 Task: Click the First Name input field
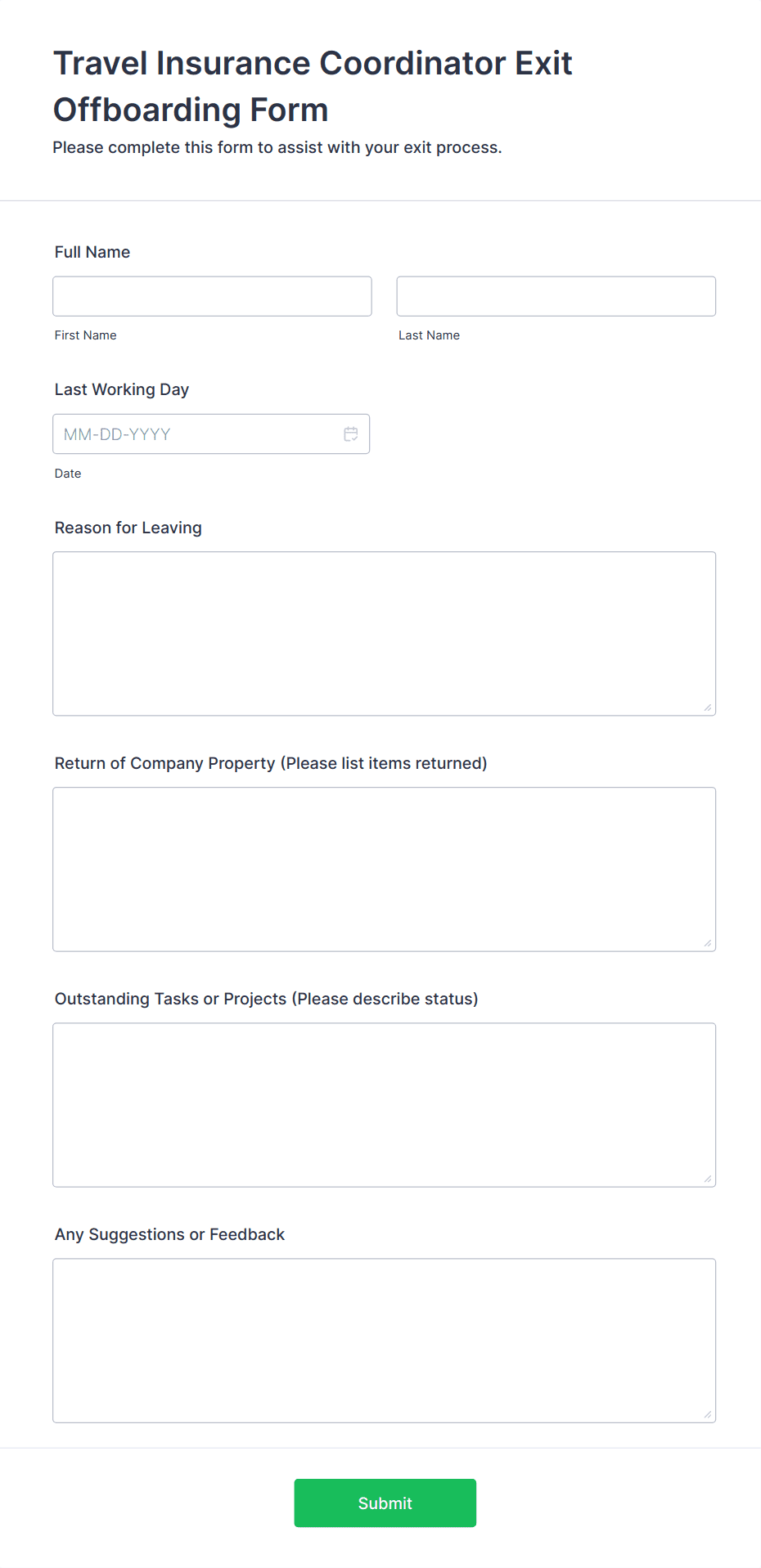[x=212, y=296]
